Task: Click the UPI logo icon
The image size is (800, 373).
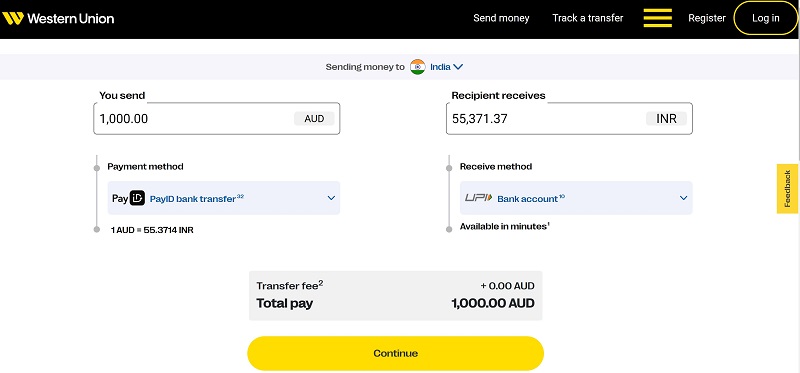Action: [x=479, y=198]
